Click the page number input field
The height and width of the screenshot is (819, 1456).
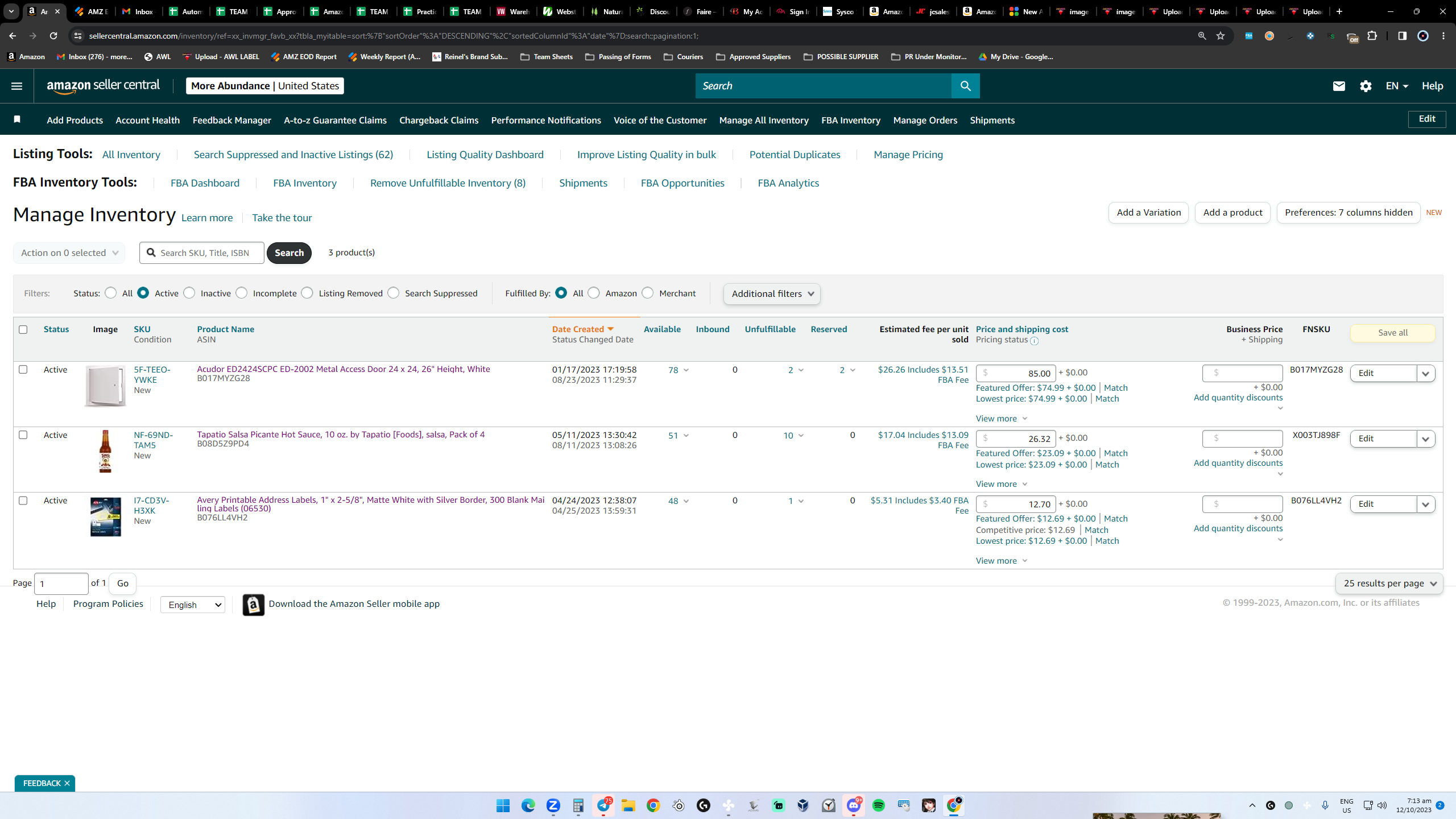(61, 584)
